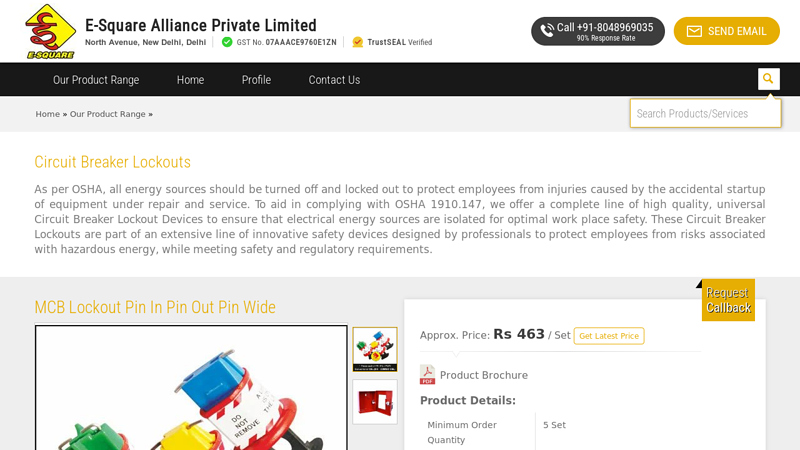Select the red cabinet thumbnail

click(x=374, y=402)
